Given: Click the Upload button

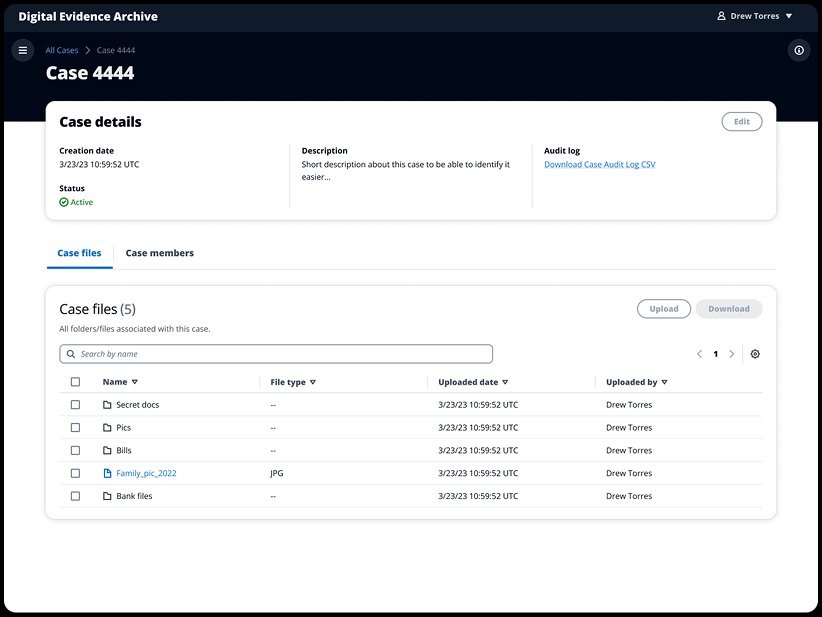Looking at the screenshot, I should [x=664, y=309].
